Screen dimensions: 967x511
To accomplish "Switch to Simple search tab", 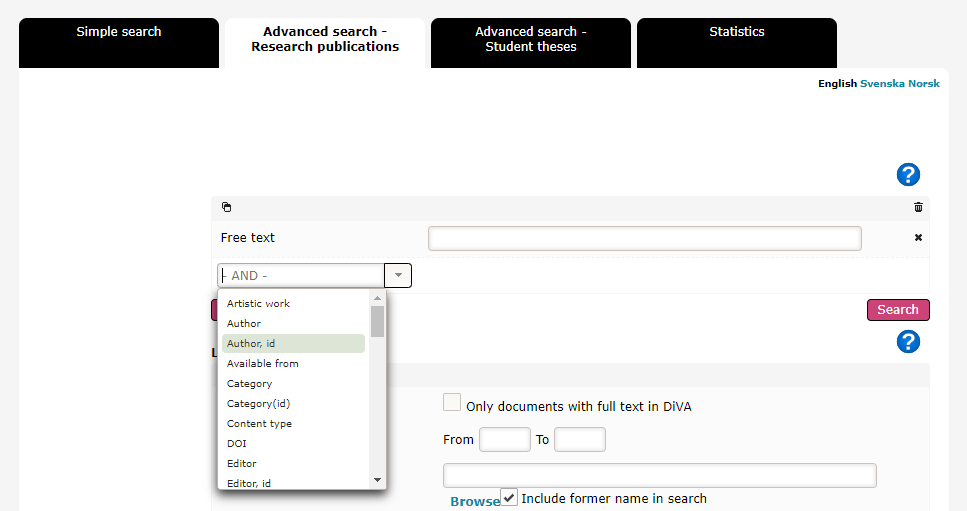I will pyautogui.click(x=119, y=32).
